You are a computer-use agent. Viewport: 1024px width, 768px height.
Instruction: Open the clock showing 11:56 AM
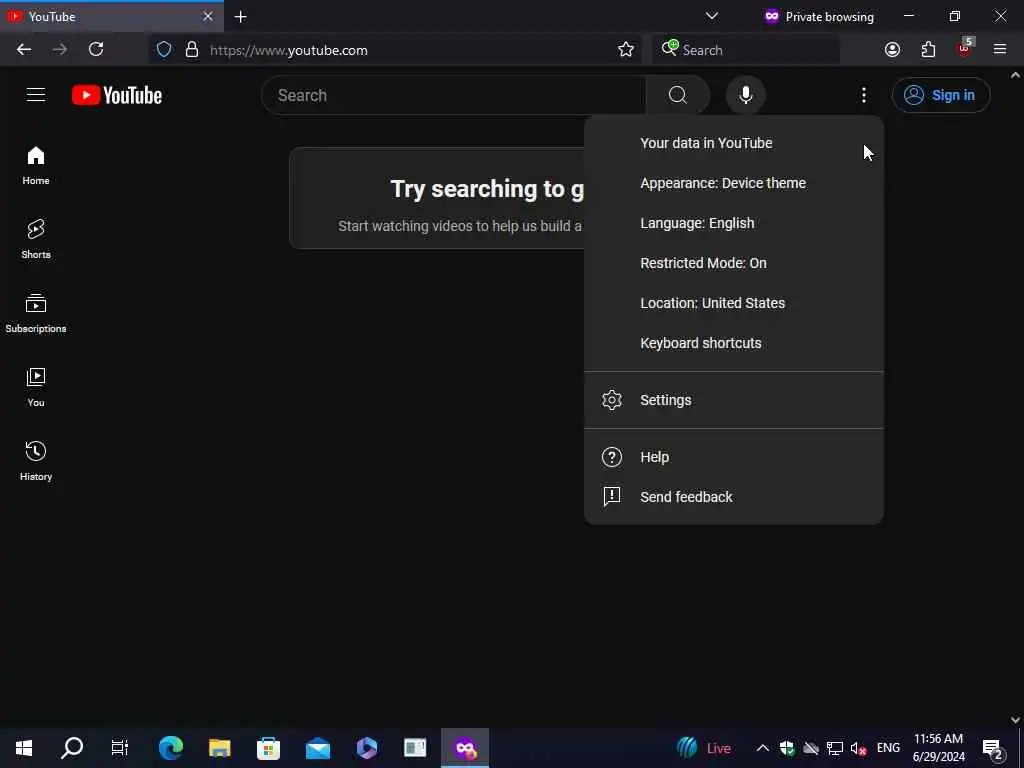click(x=938, y=748)
